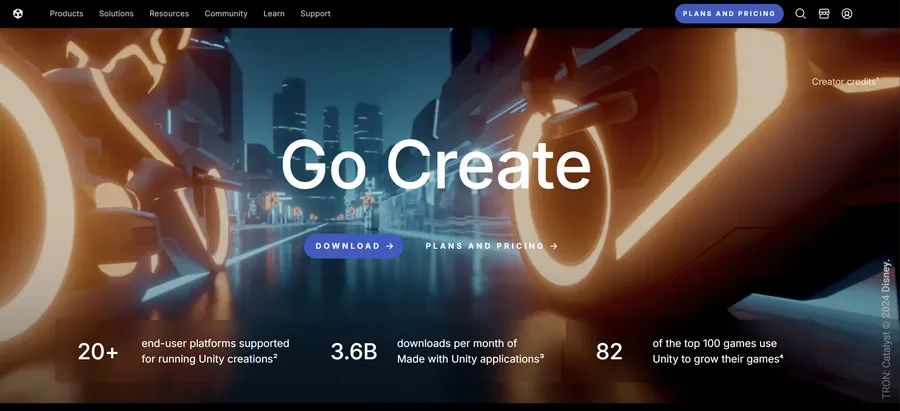Expand the Solutions navigation menu
The height and width of the screenshot is (411, 900).
pos(116,14)
